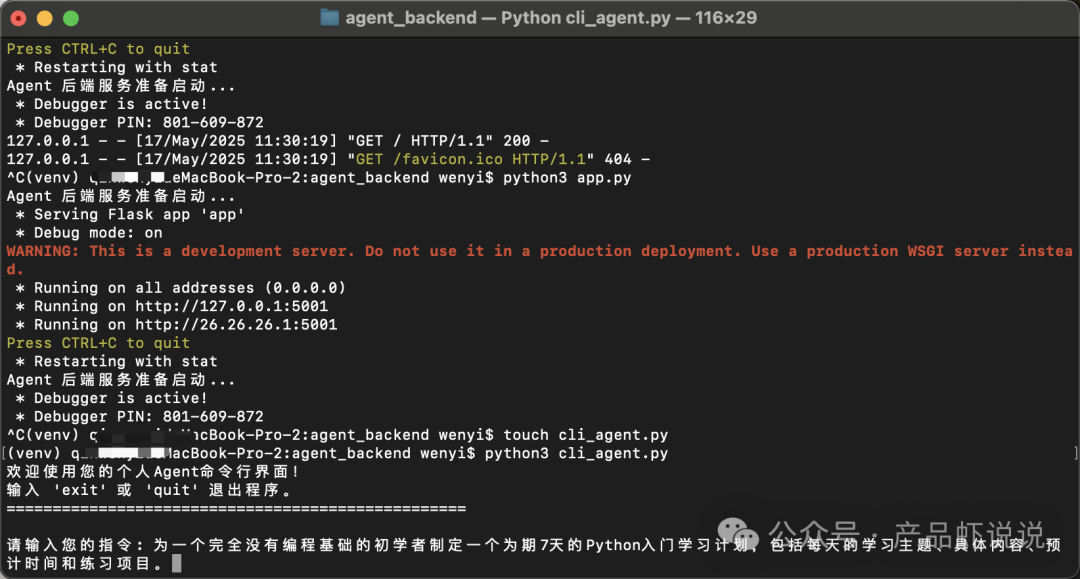Screen dimensions: 1080x579
Task: Click the 'exit' 或 'quit' 退出程序 hint line
Action: click(149, 490)
